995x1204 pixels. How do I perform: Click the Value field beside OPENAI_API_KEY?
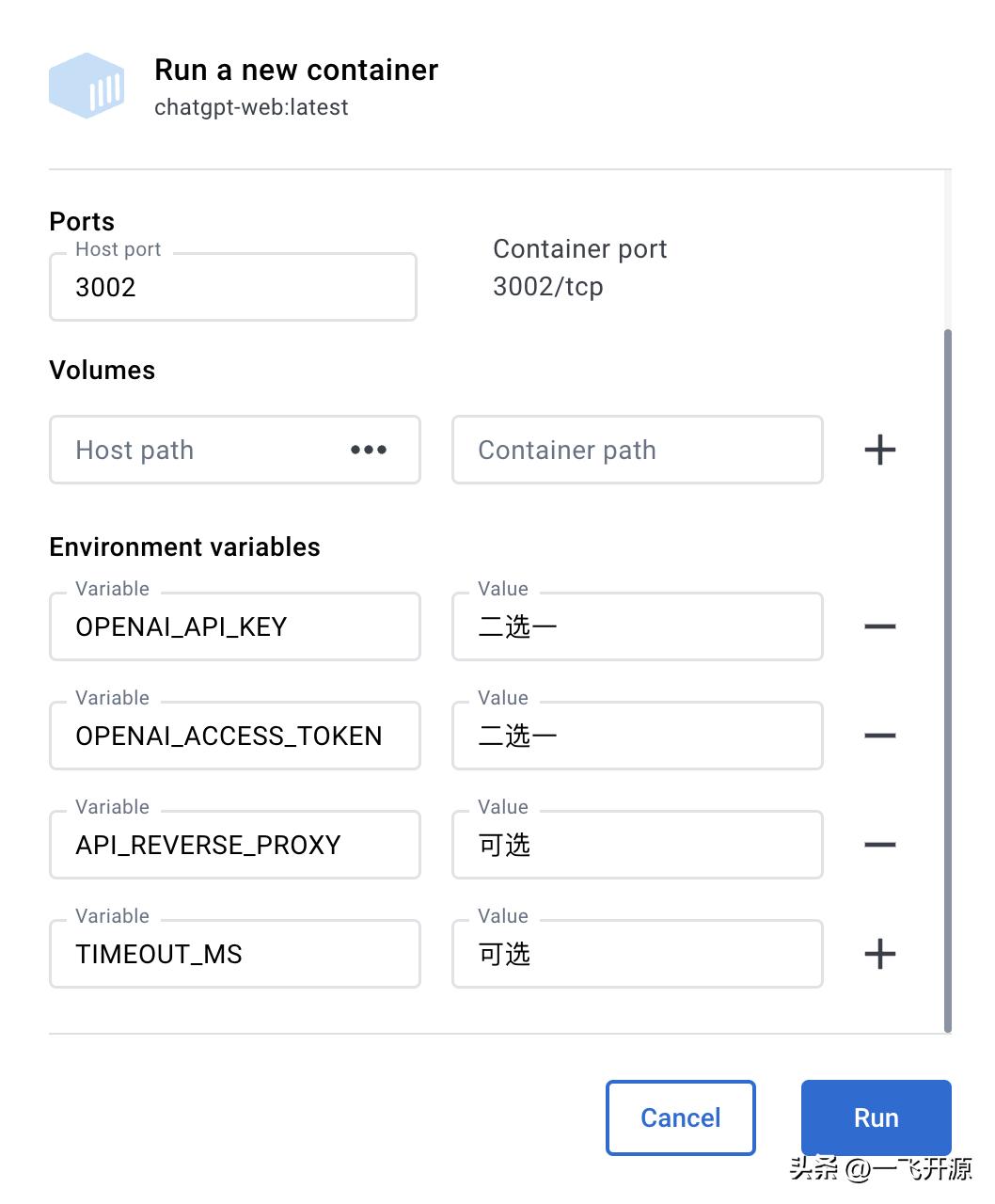pyautogui.click(x=637, y=626)
